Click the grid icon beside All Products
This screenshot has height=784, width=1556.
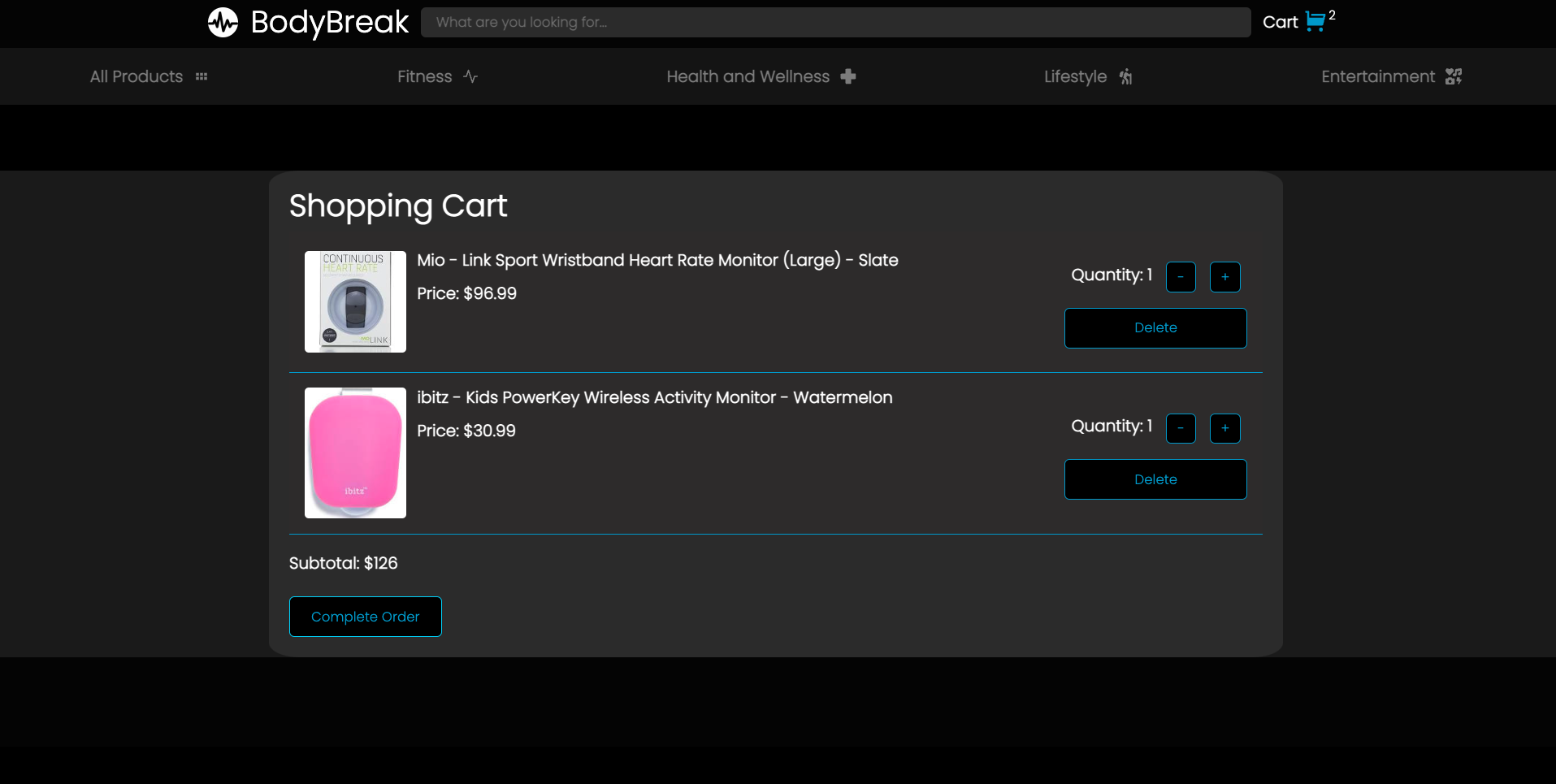click(x=201, y=76)
